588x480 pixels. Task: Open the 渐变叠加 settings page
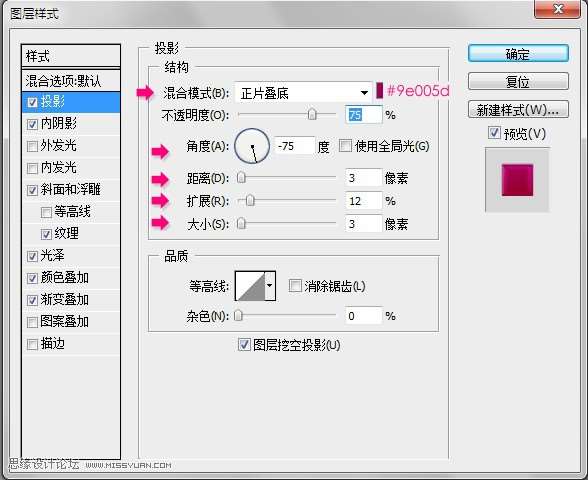(64, 300)
